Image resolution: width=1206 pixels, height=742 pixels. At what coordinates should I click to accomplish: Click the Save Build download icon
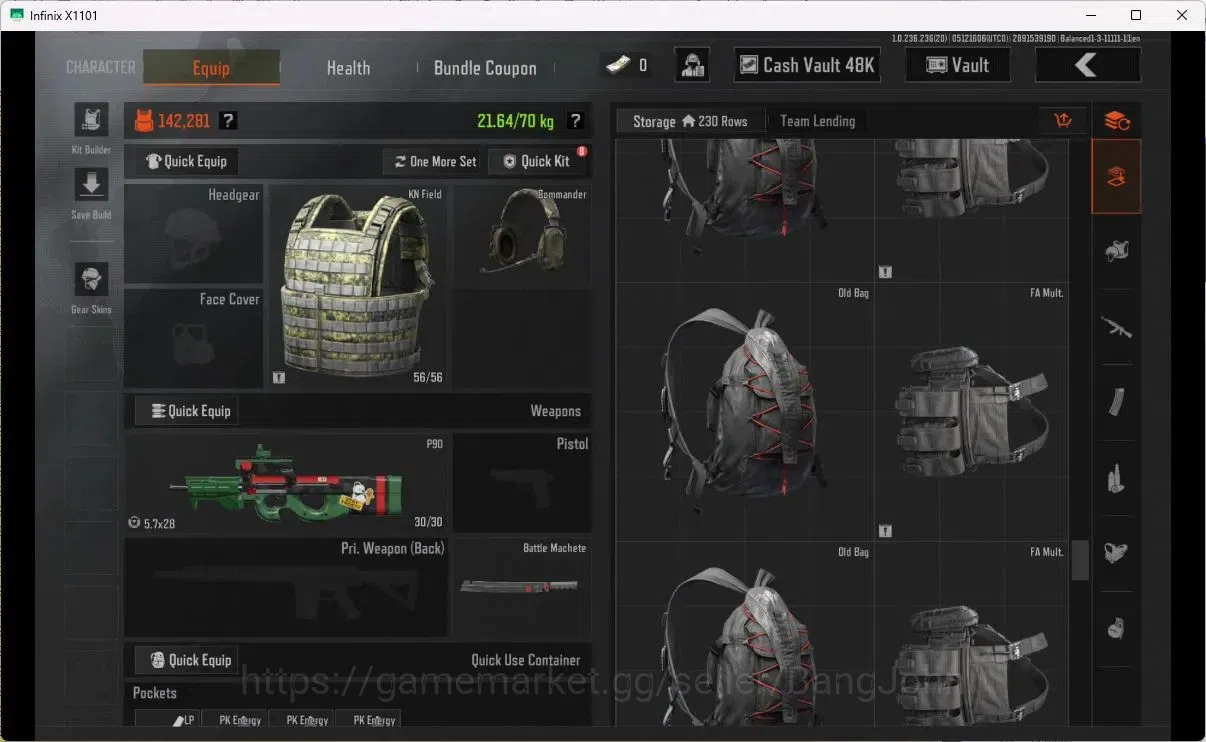tap(91, 185)
